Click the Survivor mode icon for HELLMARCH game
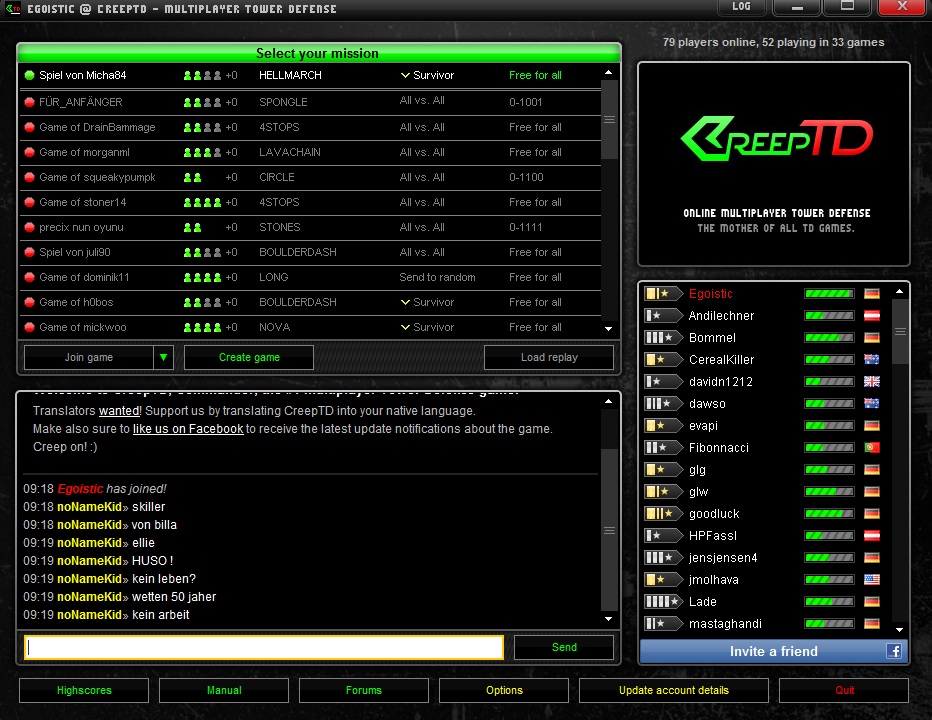The height and width of the screenshot is (720, 932). pyautogui.click(x=405, y=75)
